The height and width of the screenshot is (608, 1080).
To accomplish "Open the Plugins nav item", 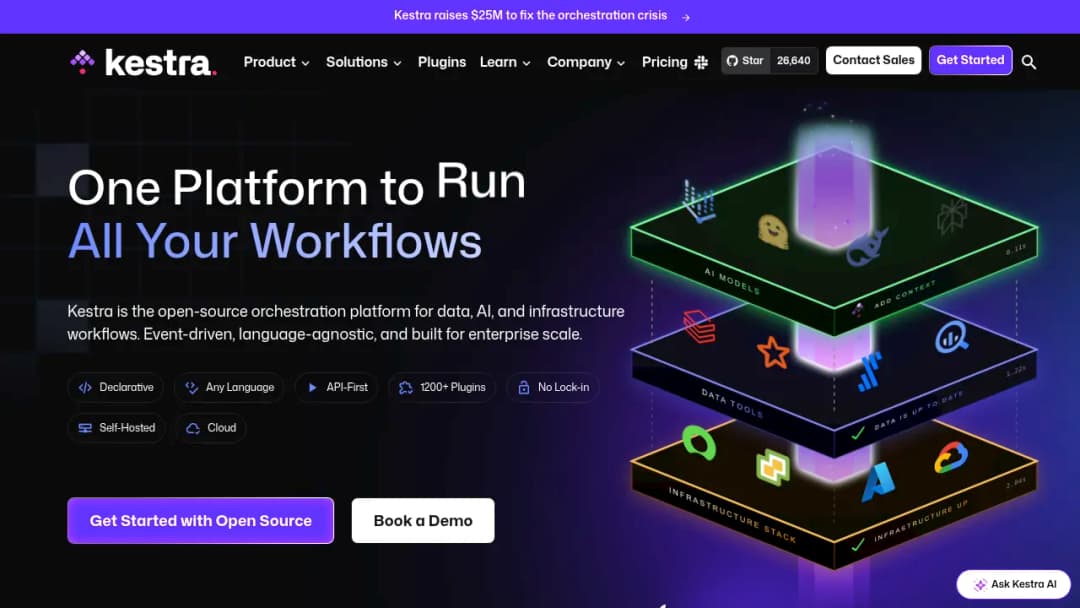I will [x=442, y=62].
